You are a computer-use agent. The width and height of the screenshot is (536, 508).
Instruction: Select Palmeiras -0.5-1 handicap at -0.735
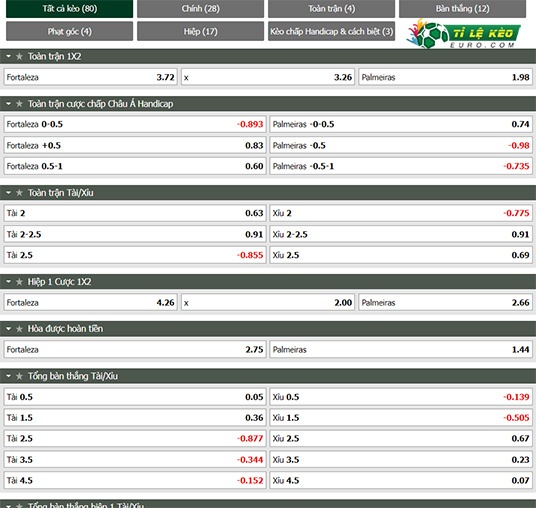pos(401,166)
